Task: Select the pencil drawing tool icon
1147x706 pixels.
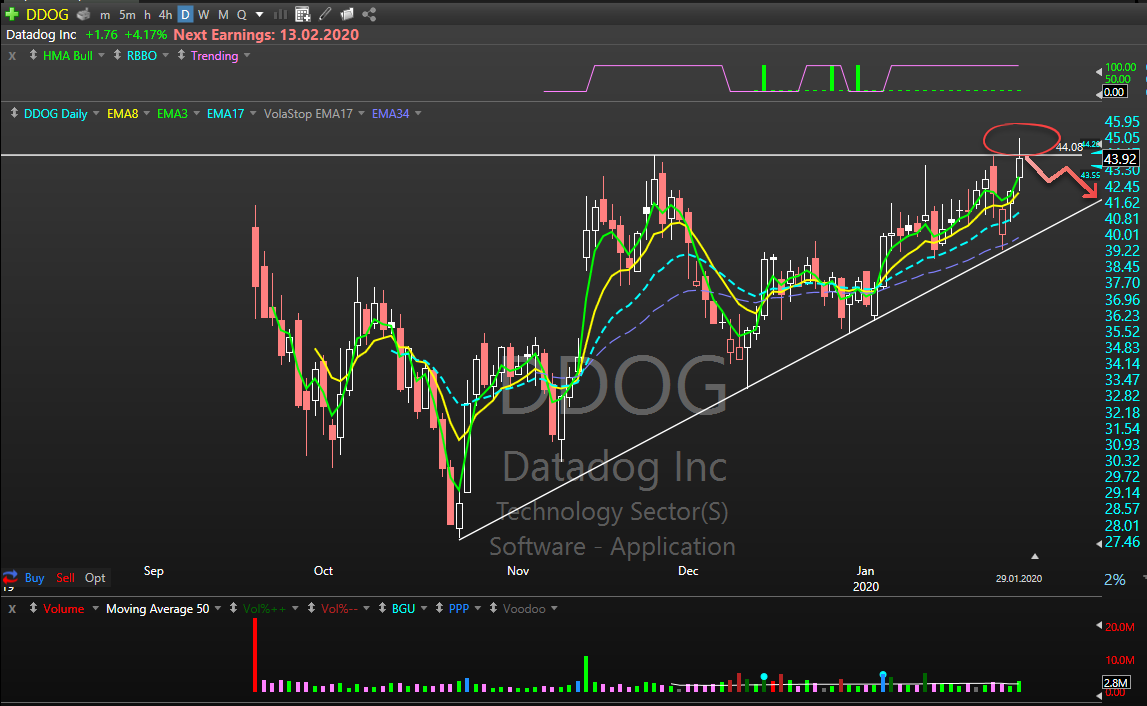Action: click(x=326, y=15)
